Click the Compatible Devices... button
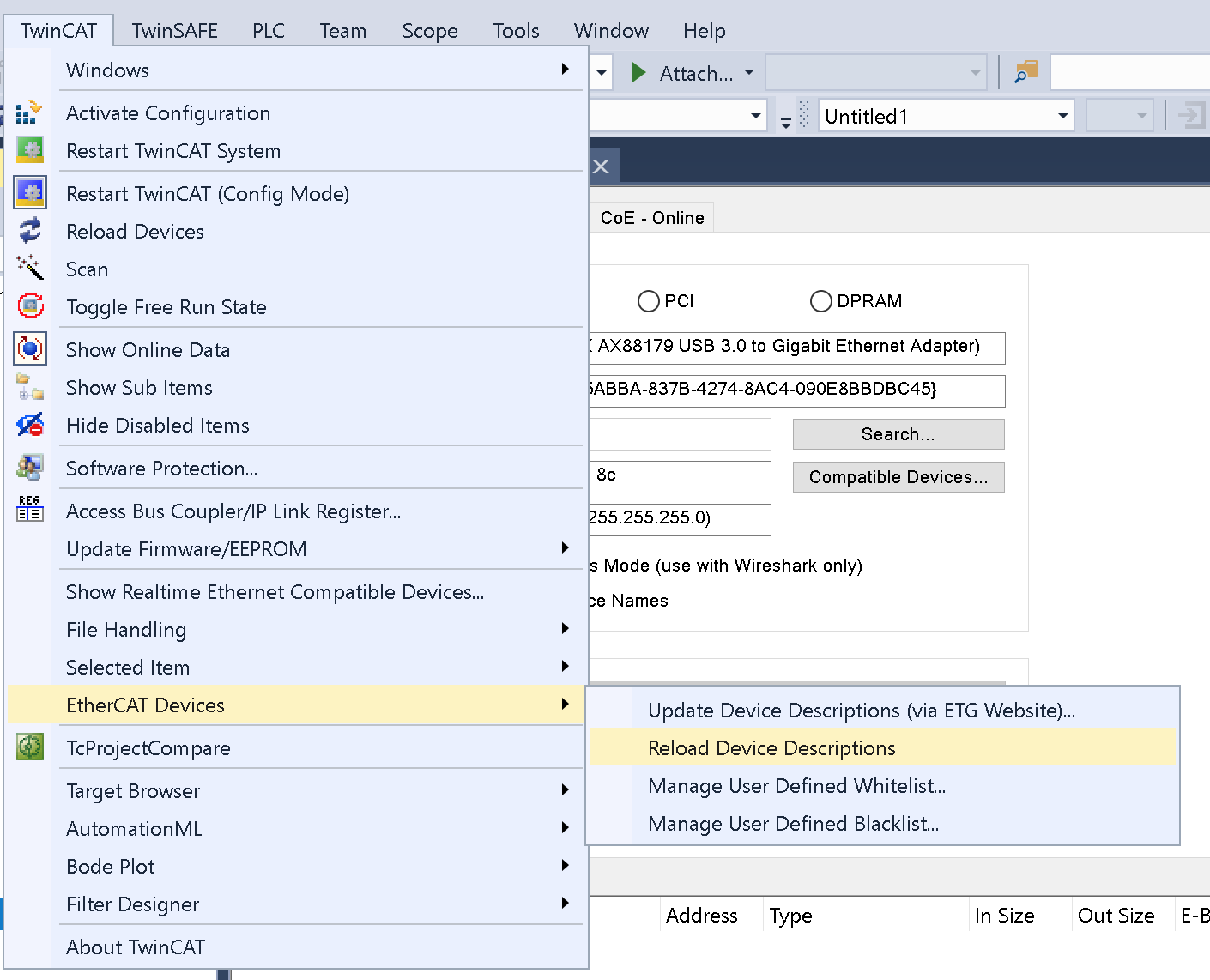 (x=898, y=477)
